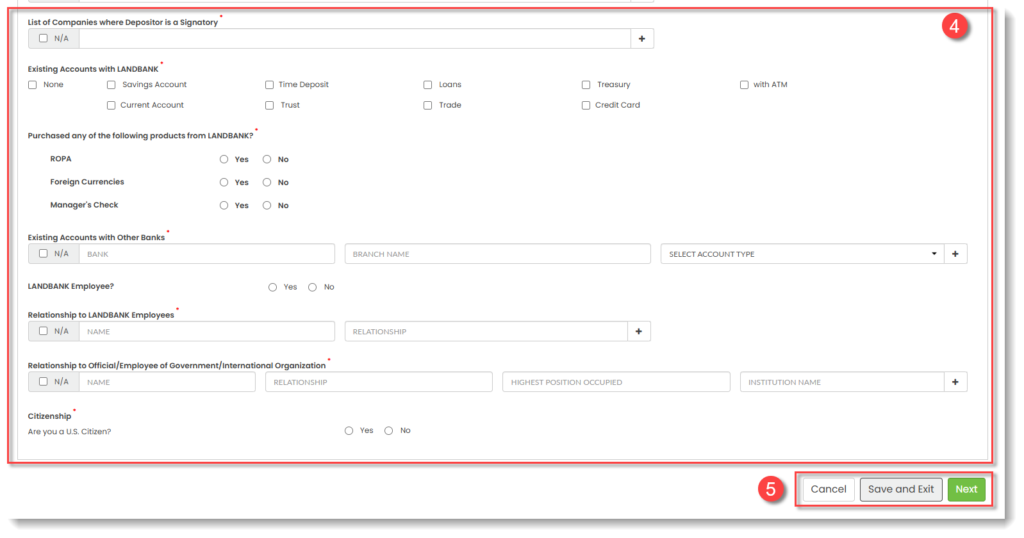The image size is (1024, 538).
Task: Check N/A for Relationship to LANDBANK Employees
Action: [x=43, y=331]
